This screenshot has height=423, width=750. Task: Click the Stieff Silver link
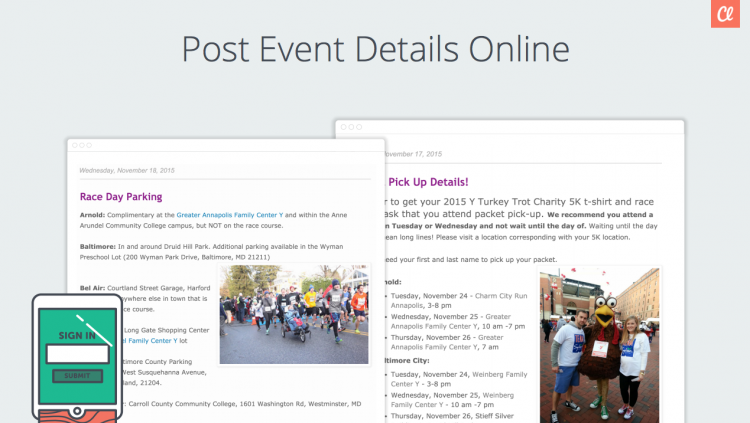click(495, 416)
